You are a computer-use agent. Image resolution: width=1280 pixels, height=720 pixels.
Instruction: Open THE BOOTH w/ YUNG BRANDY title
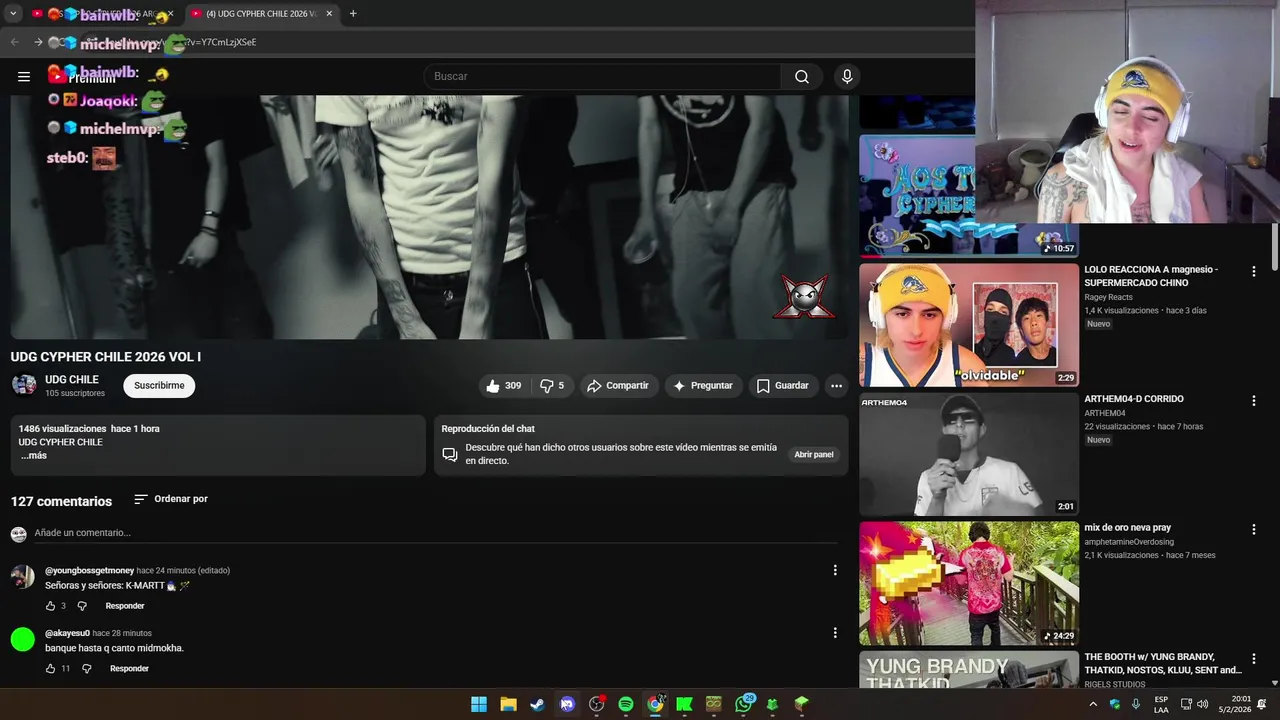pyautogui.click(x=1163, y=663)
